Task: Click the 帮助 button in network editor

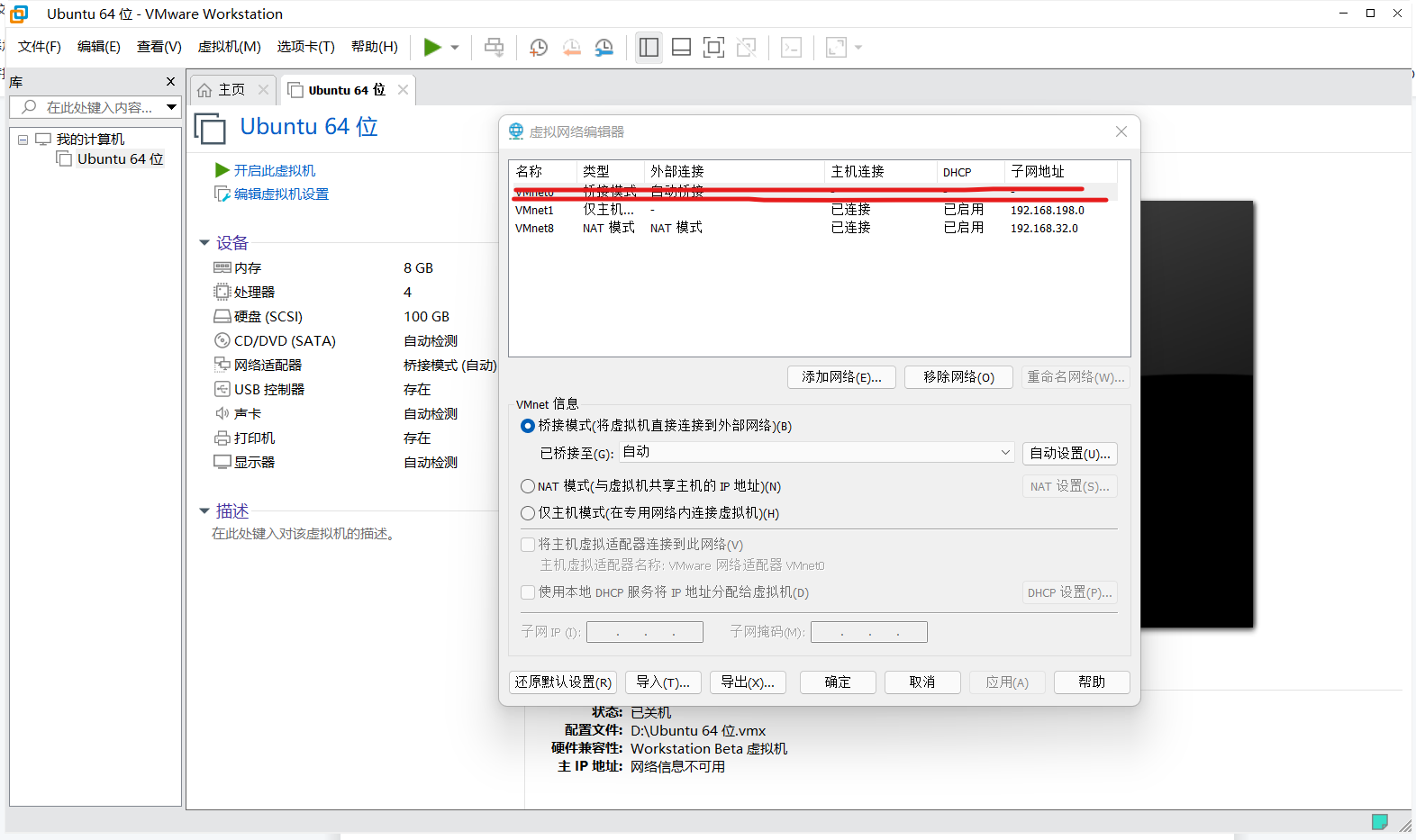Action: [x=1092, y=682]
